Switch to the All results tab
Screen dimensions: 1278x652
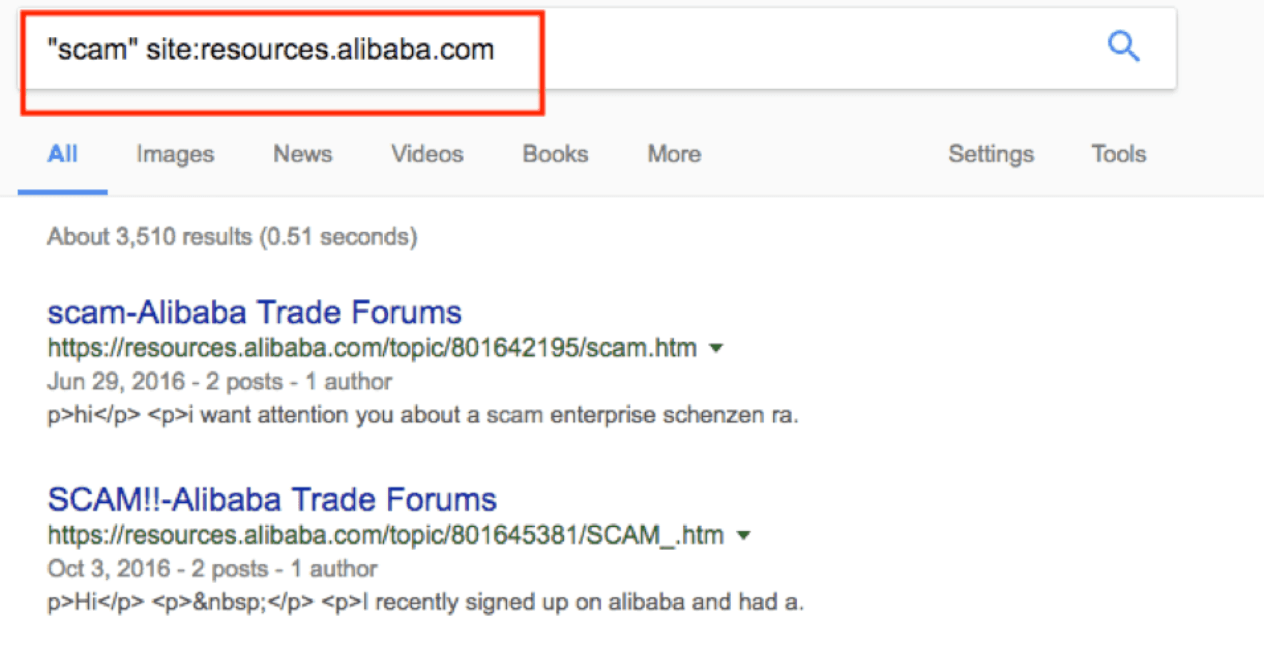[62, 154]
